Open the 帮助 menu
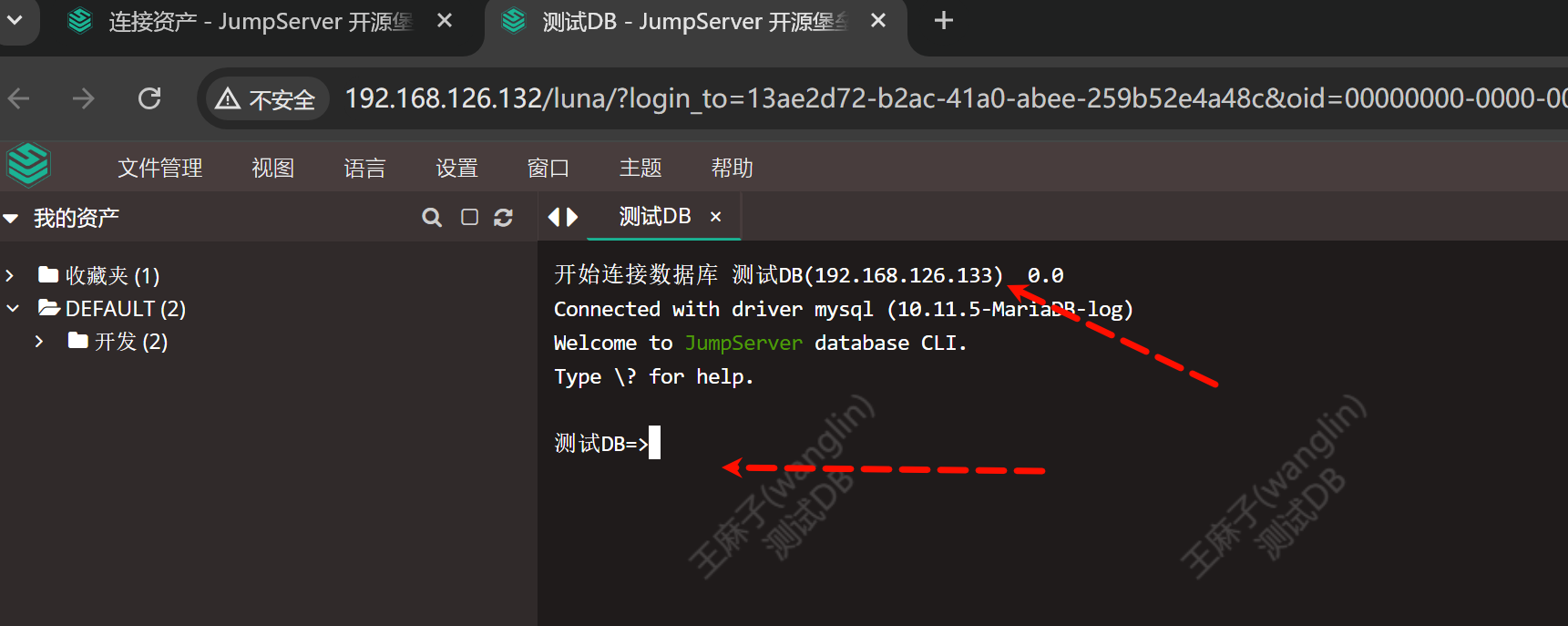Screen dimensions: 1568x626 click(x=733, y=169)
